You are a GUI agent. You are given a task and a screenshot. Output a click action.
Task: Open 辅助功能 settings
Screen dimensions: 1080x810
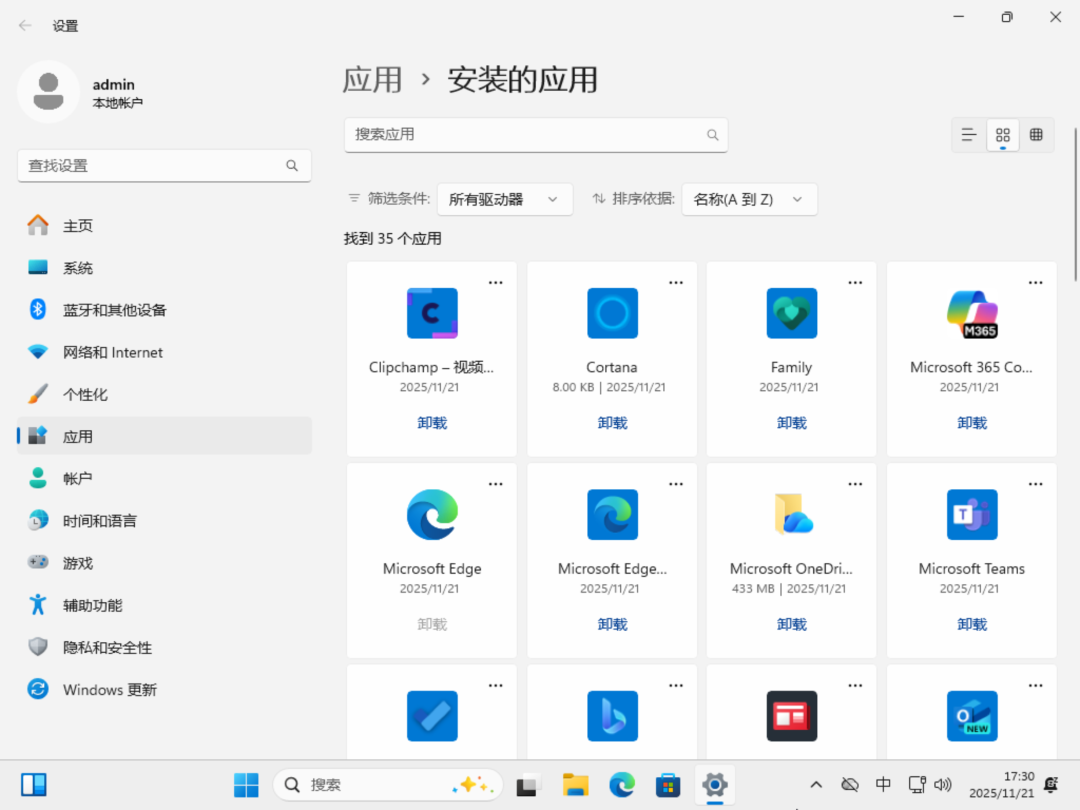tap(165, 605)
